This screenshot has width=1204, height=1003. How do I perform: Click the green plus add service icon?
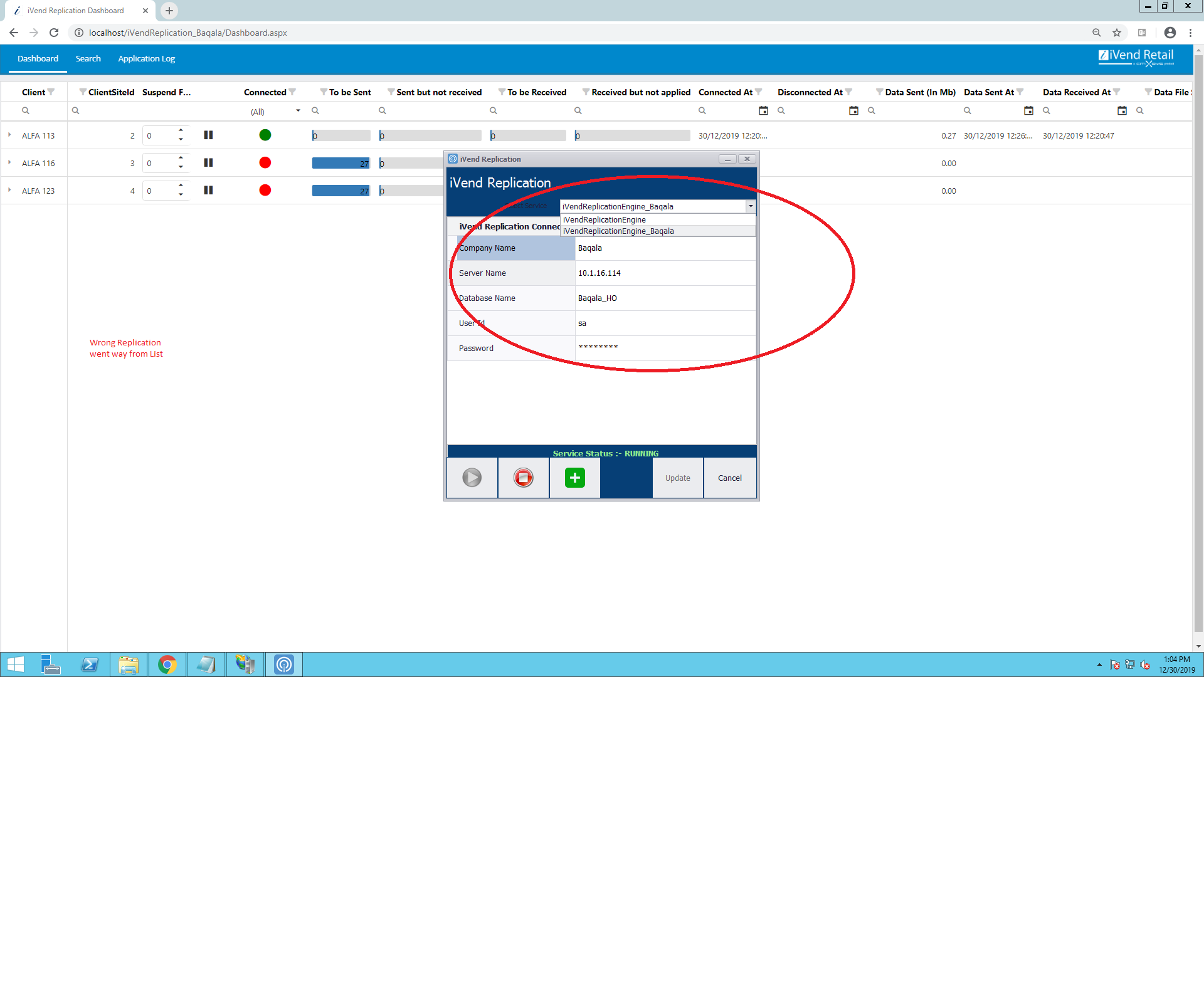coord(574,478)
